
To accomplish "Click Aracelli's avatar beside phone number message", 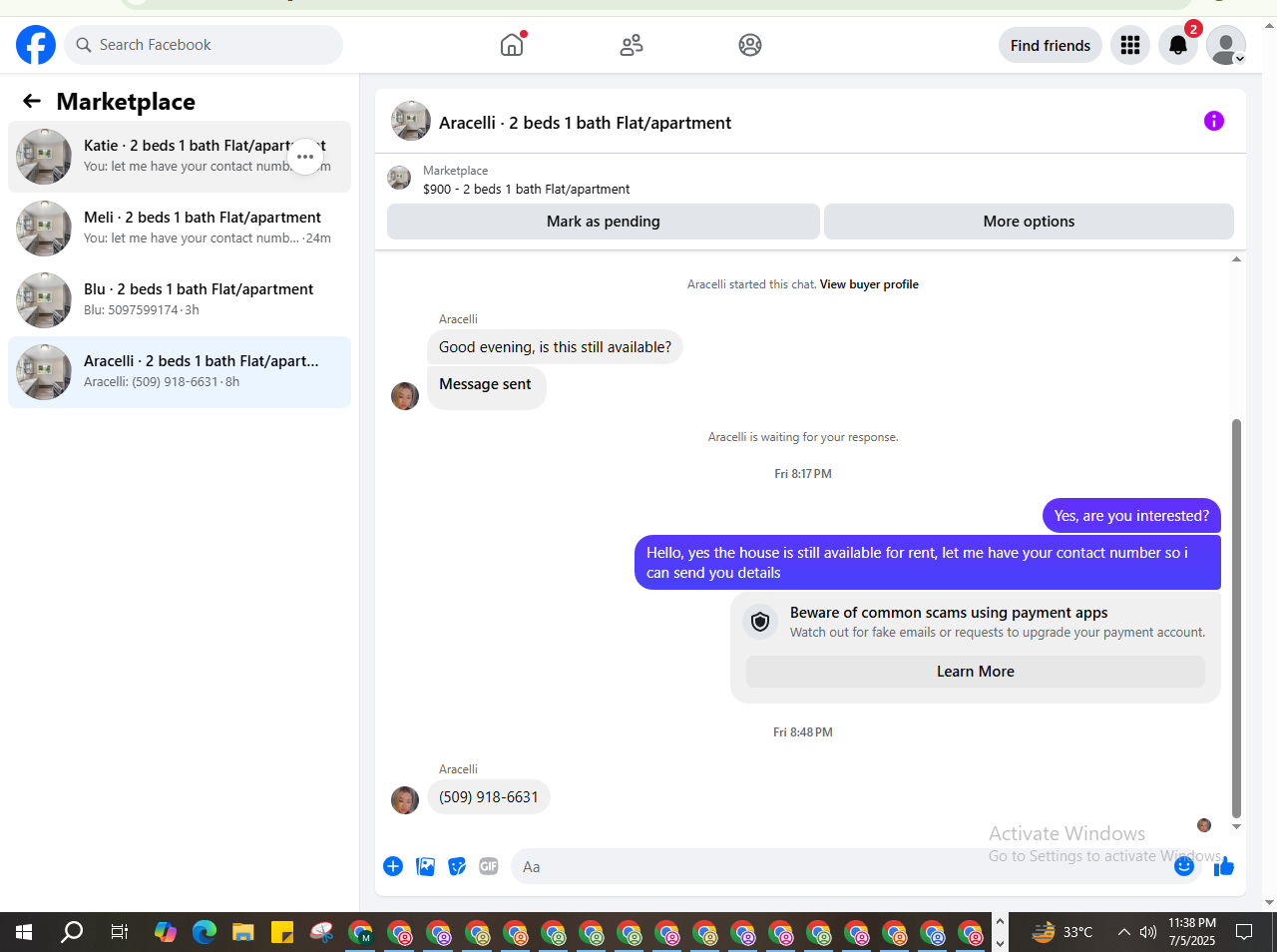I will (x=405, y=800).
